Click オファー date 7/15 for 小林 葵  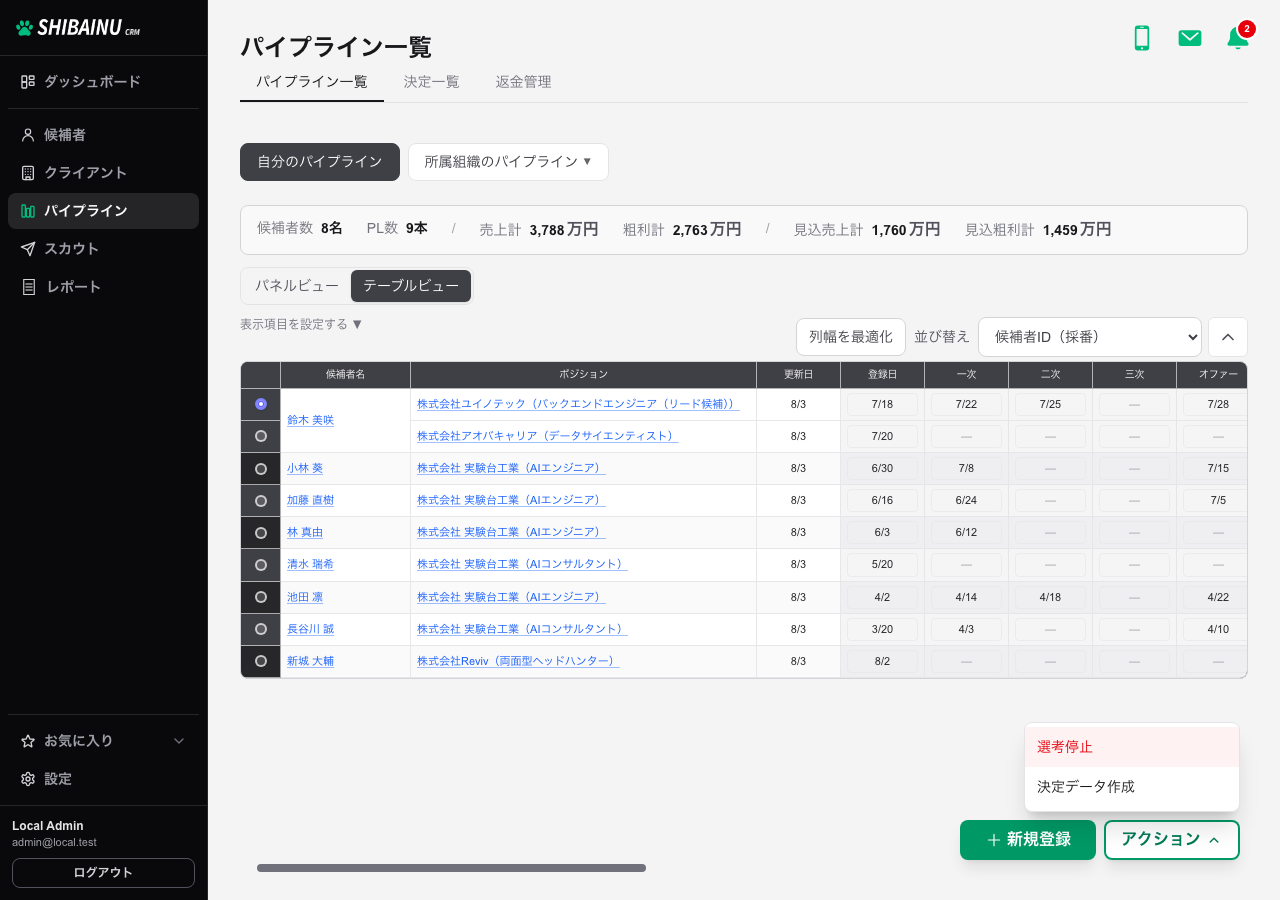click(1214, 469)
